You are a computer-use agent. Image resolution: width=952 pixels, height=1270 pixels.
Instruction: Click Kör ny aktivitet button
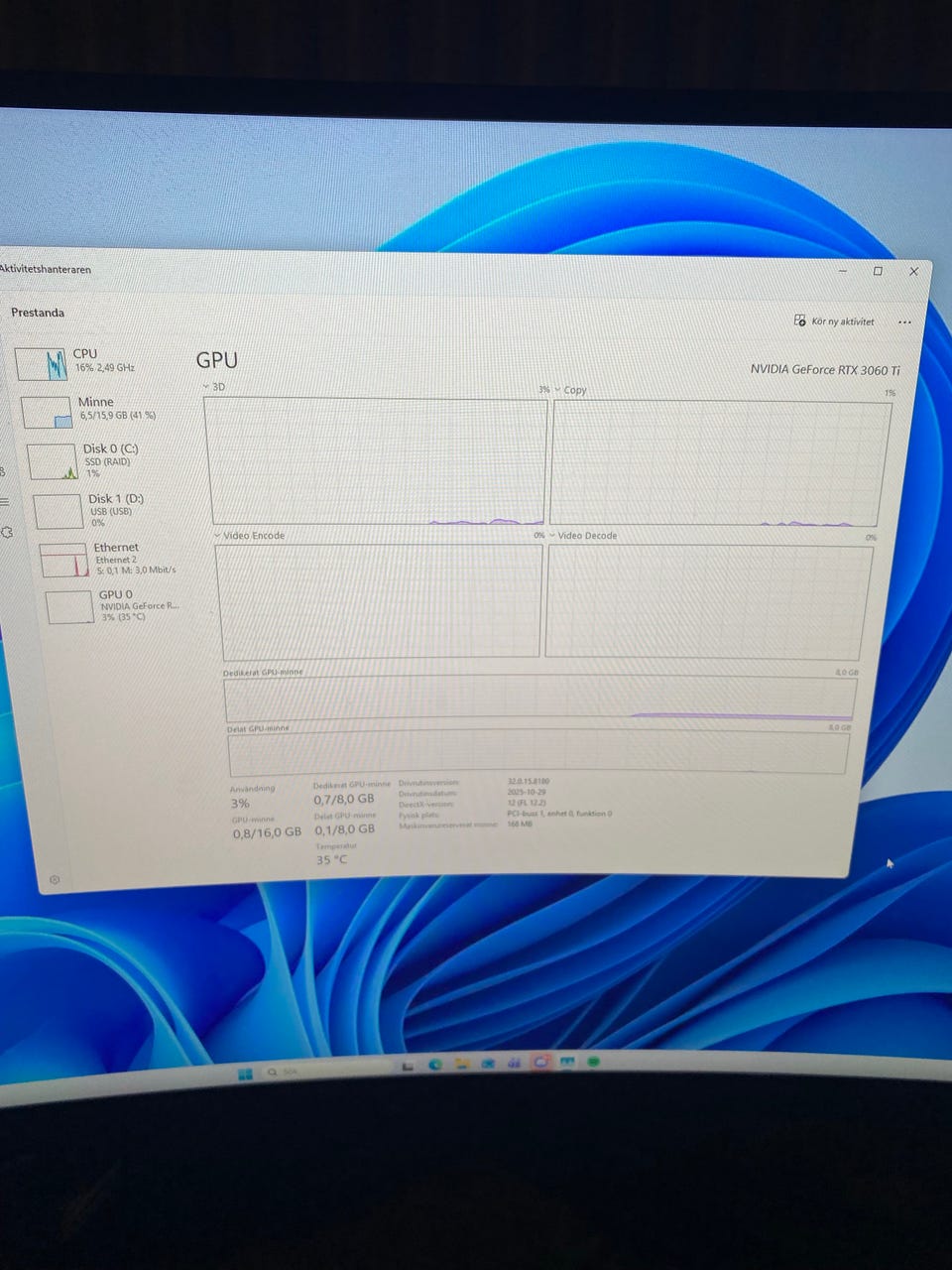point(835,320)
